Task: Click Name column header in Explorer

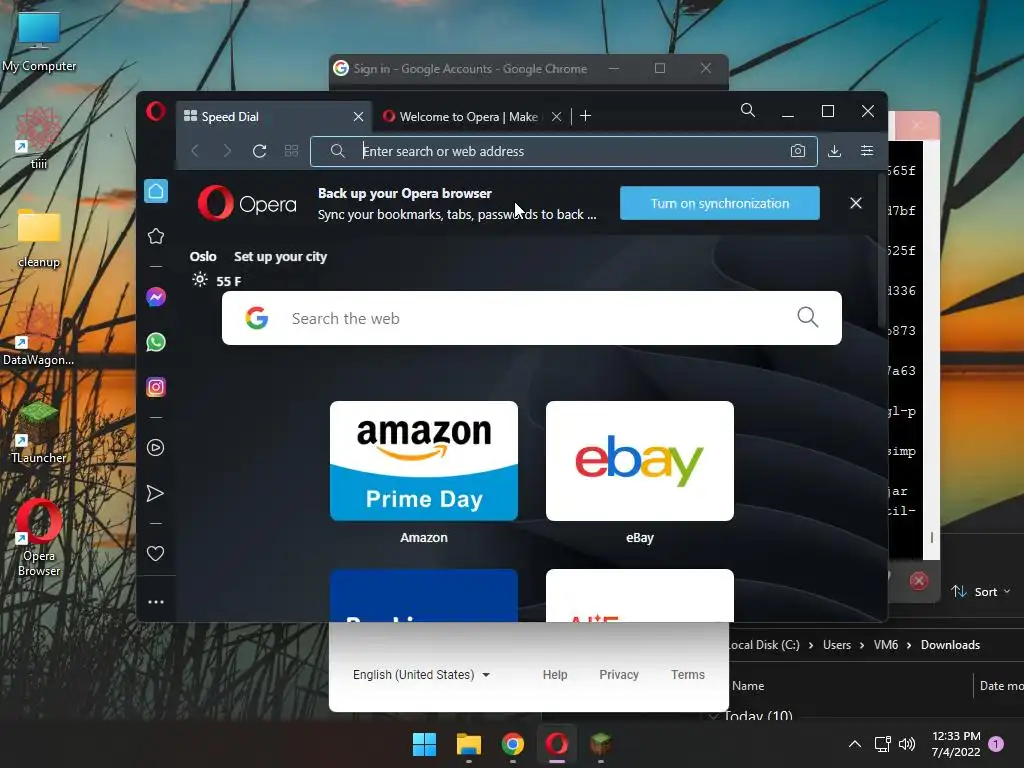Action: pos(748,686)
